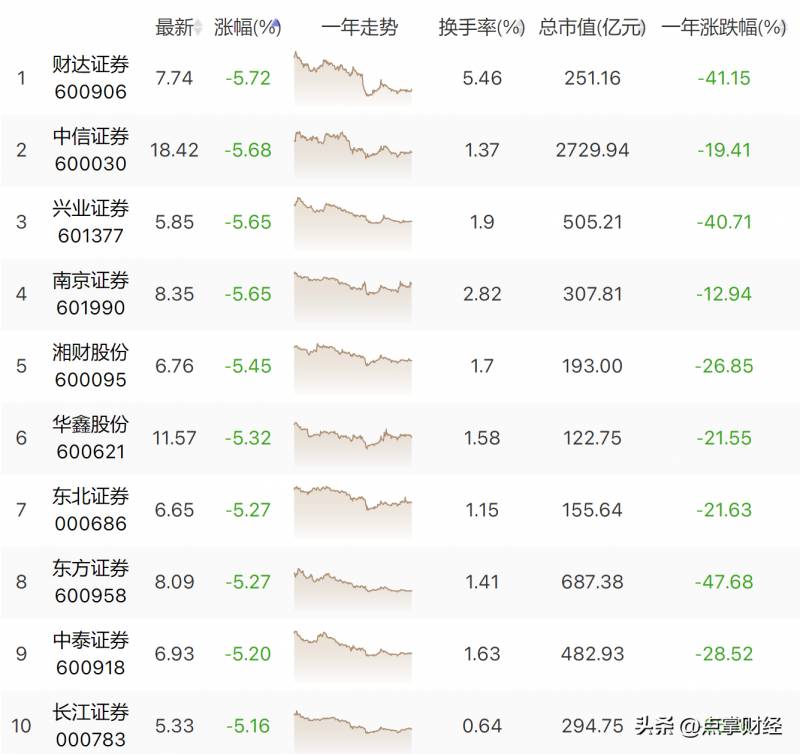Open stock 兴业证券 601377
Screen dimensions: 800x754
tap(90, 222)
